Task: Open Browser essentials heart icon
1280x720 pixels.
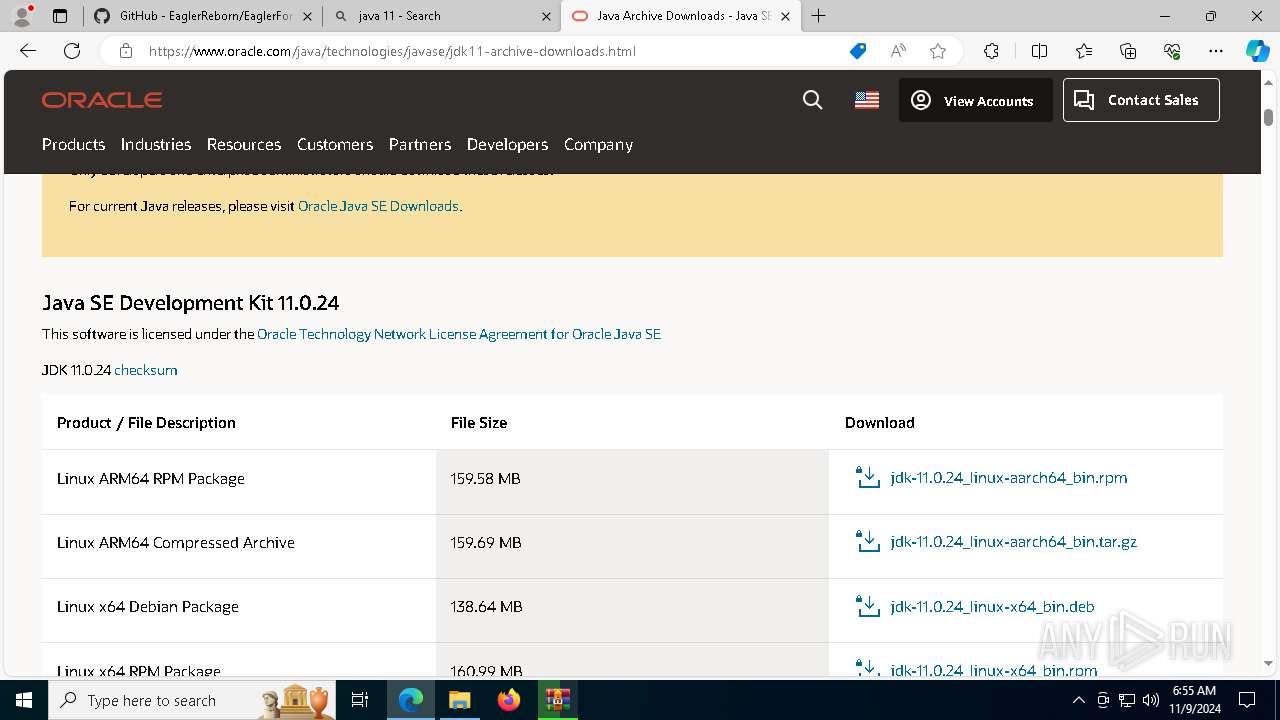Action: pos(1172,51)
